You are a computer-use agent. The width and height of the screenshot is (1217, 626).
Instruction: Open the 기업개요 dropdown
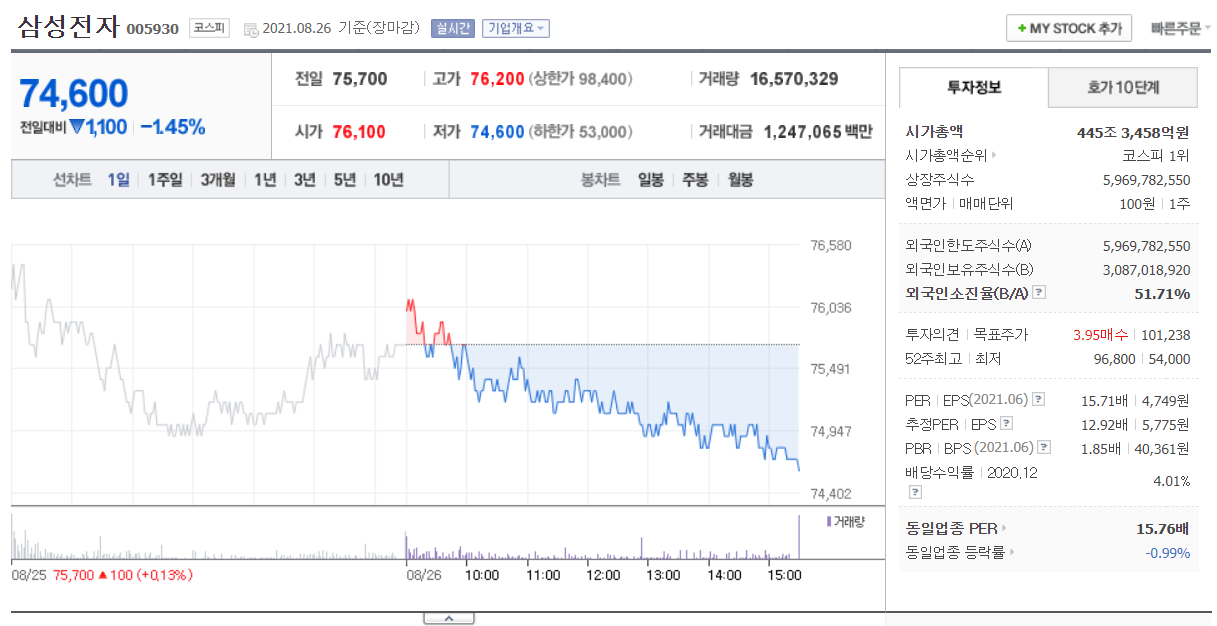515,29
